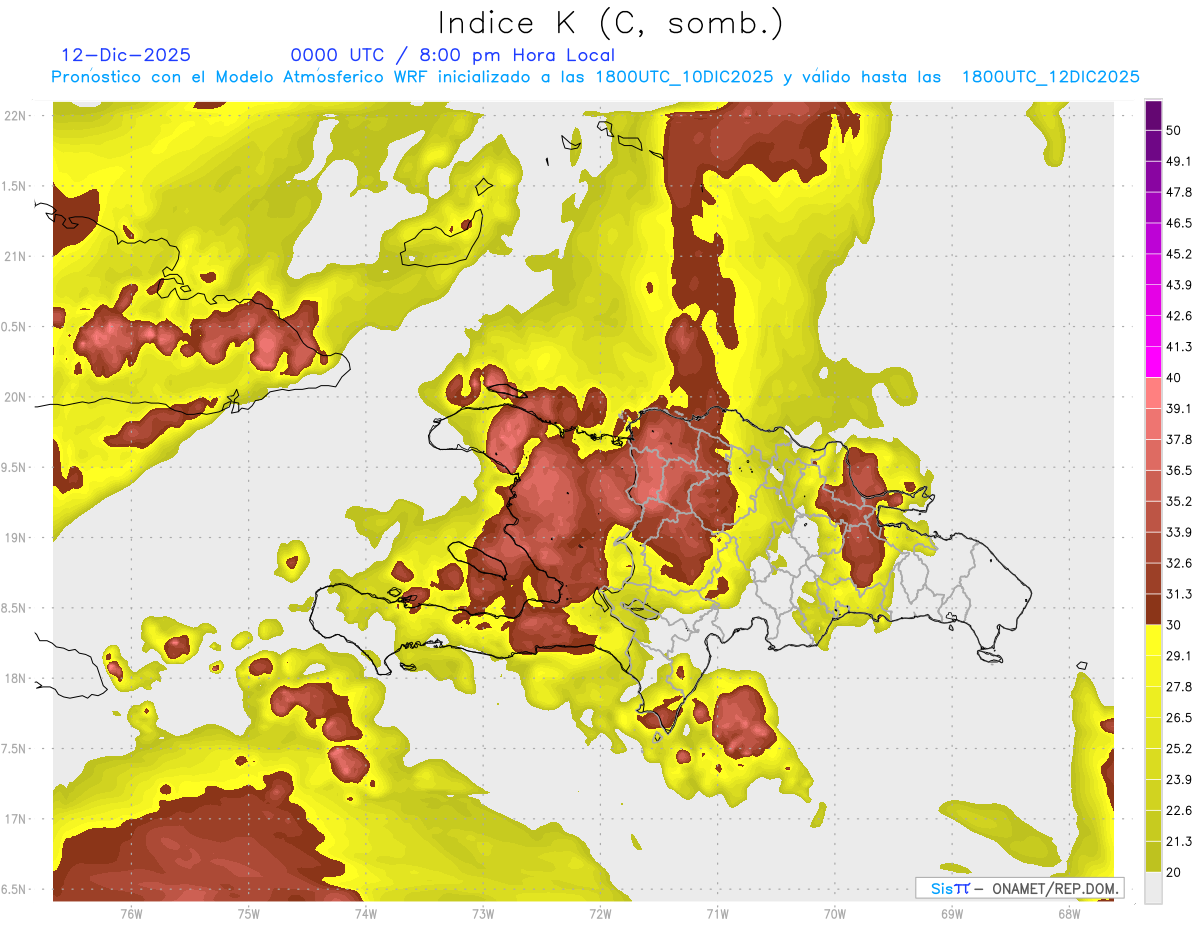Viewport: 1200px width, 927px height.
Task: Pick the magenta swatch between 40 and 41.3
Action: coord(1154,362)
